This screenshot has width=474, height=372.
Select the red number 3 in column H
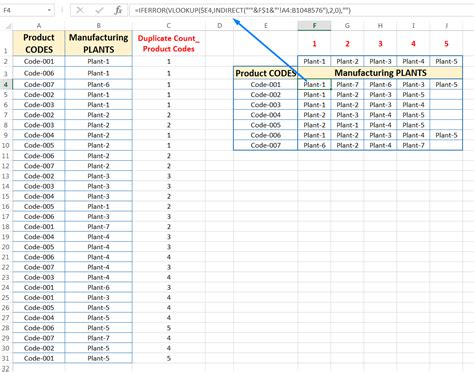coord(380,43)
